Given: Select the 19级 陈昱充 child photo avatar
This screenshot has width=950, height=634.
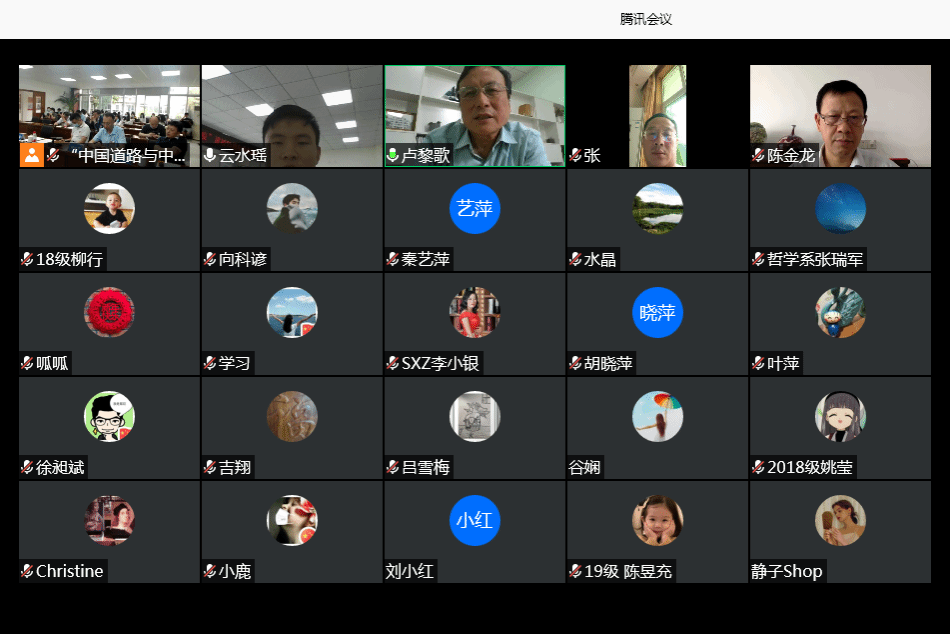Looking at the screenshot, I should [x=657, y=520].
